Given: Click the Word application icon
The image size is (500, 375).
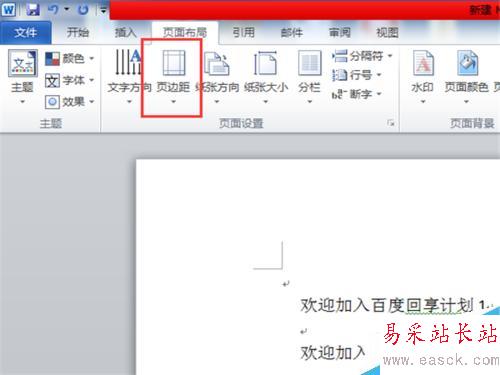Looking at the screenshot, I should point(8,9).
